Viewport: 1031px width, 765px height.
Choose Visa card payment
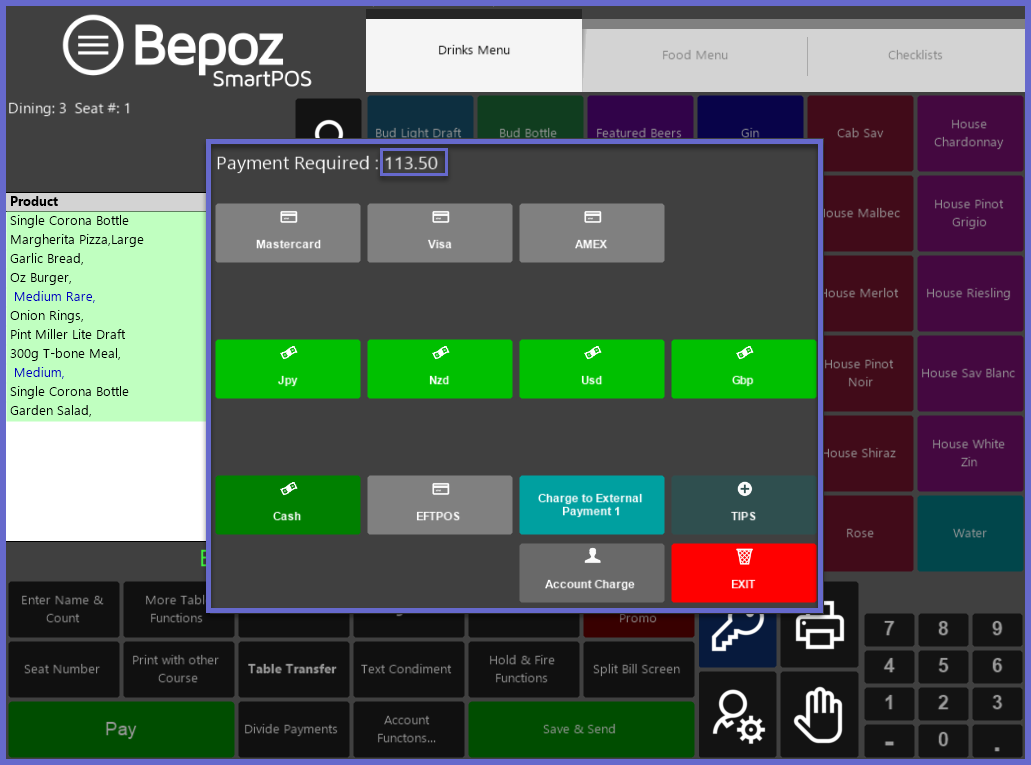pos(440,233)
